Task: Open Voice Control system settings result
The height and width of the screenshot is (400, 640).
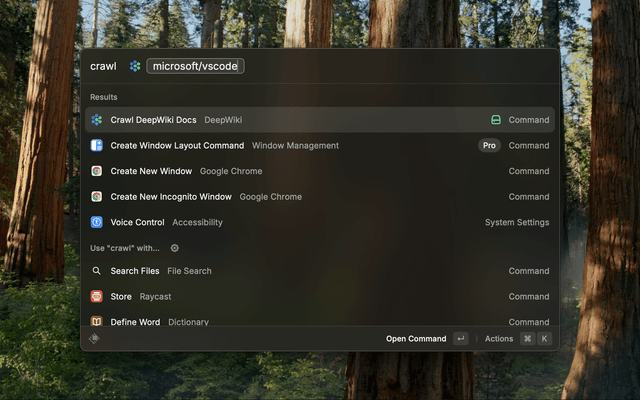Action: [300, 222]
